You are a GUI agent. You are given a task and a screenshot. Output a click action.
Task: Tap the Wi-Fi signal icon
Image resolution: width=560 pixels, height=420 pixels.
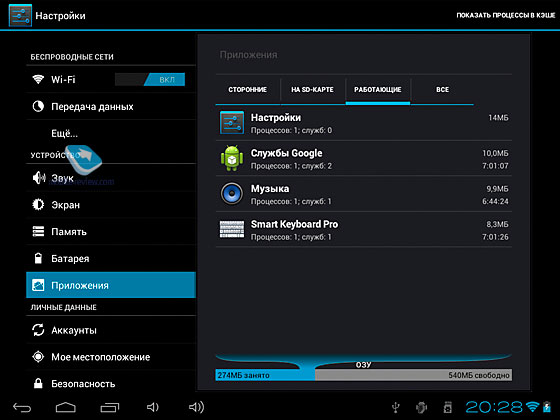38,79
